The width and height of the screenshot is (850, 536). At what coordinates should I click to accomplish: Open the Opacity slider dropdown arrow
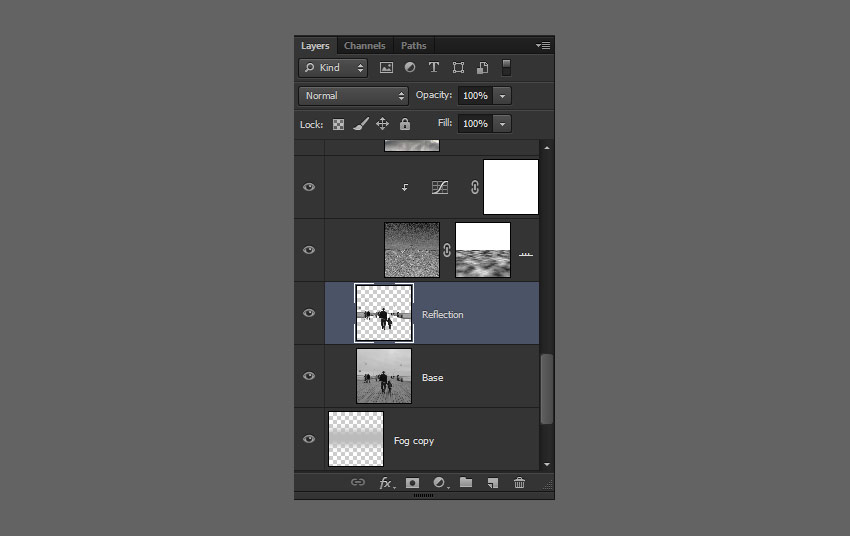tap(503, 96)
